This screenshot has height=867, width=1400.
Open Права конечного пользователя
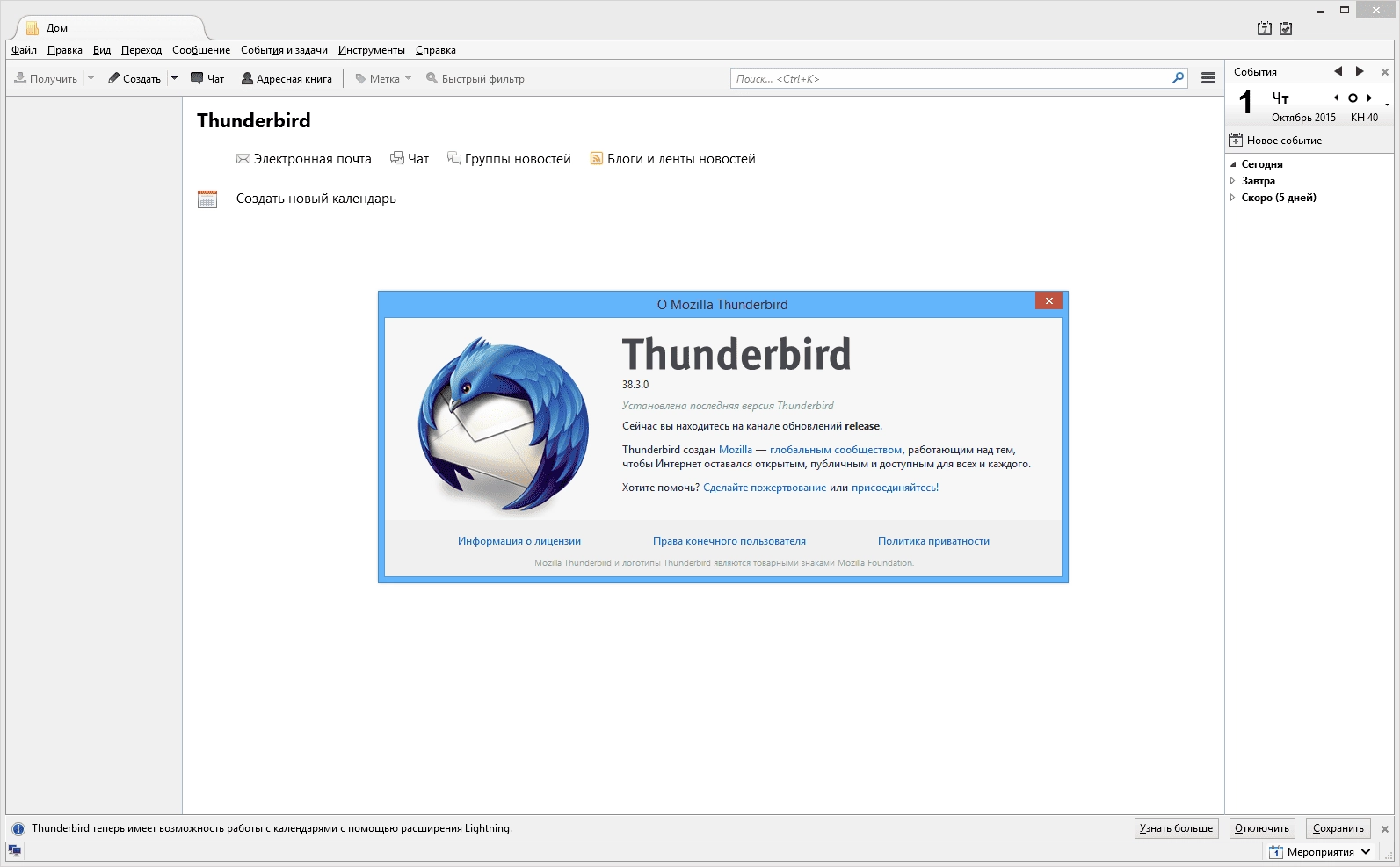click(729, 541)
